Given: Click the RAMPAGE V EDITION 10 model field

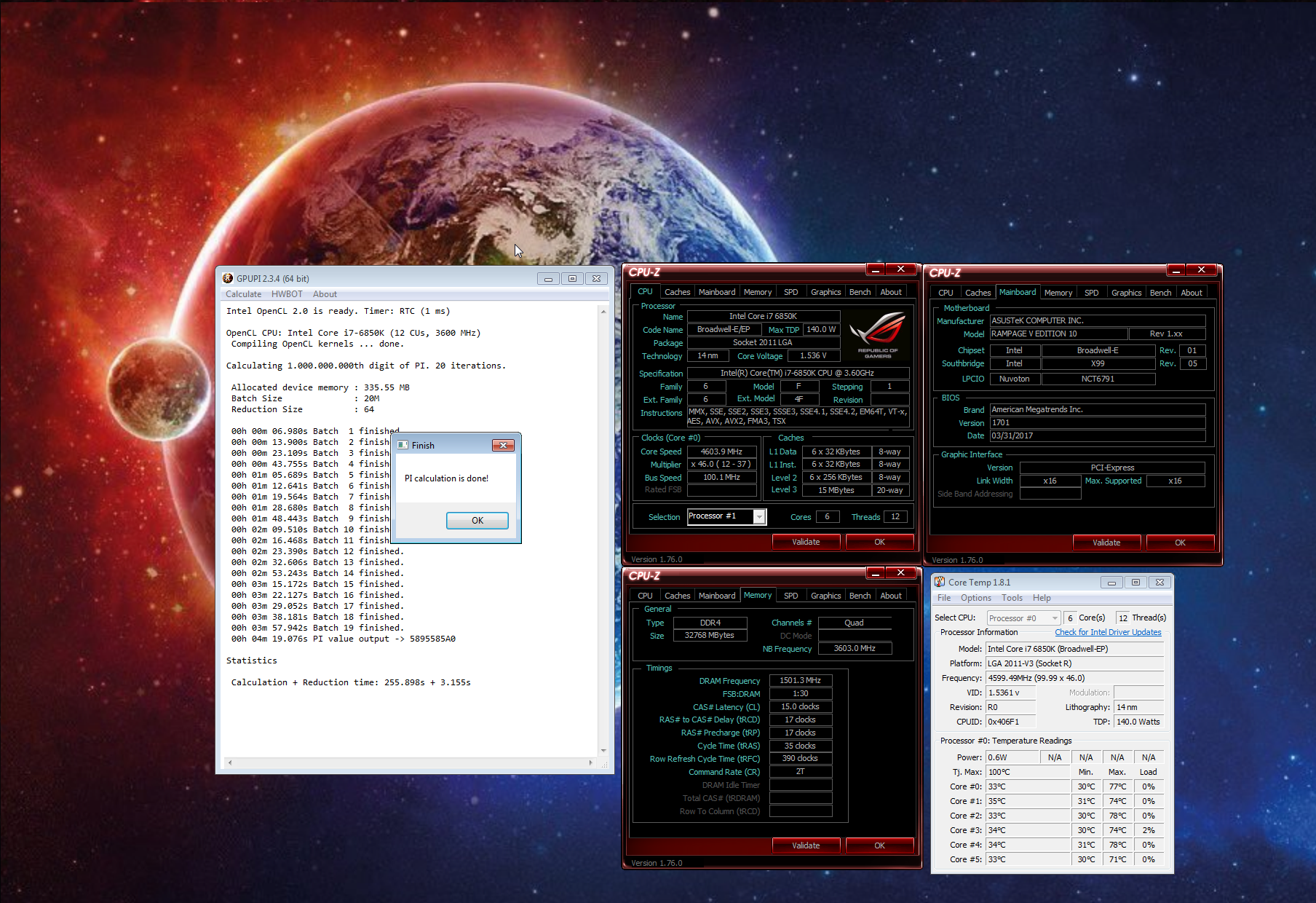Looking at the screenshot, I should tap(1058, 334).
